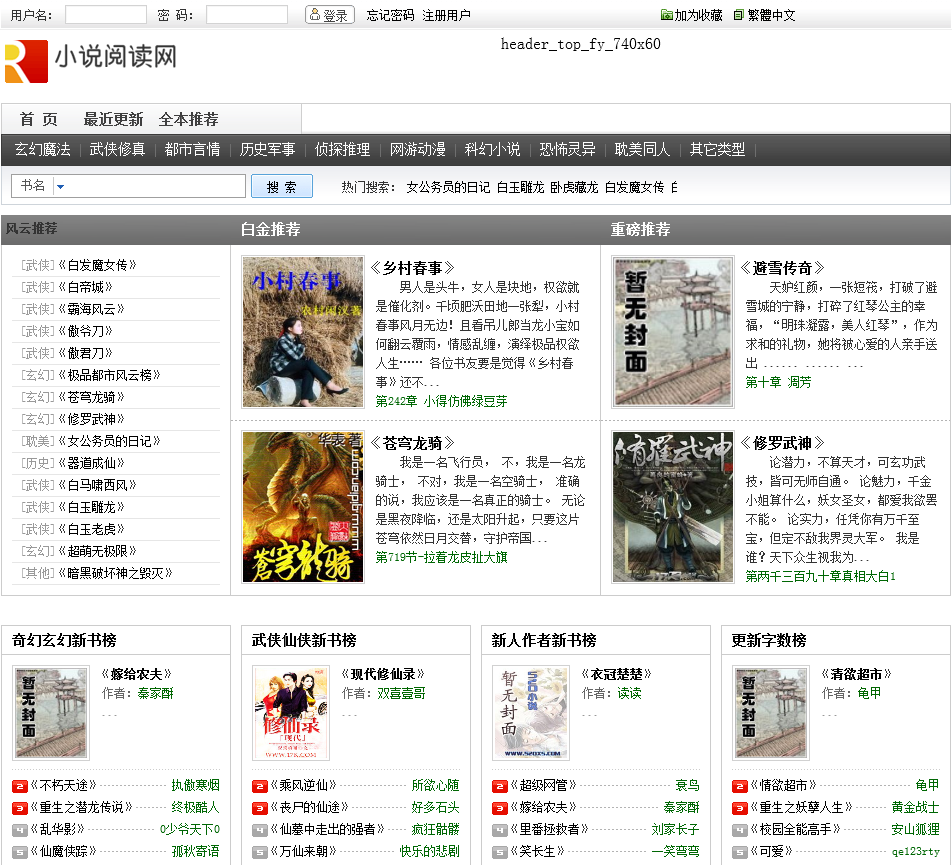Open the 避雪传奇 placeholder cover
Image resolution: width=952 pixels, height=865 pixels.
(673, 331)
